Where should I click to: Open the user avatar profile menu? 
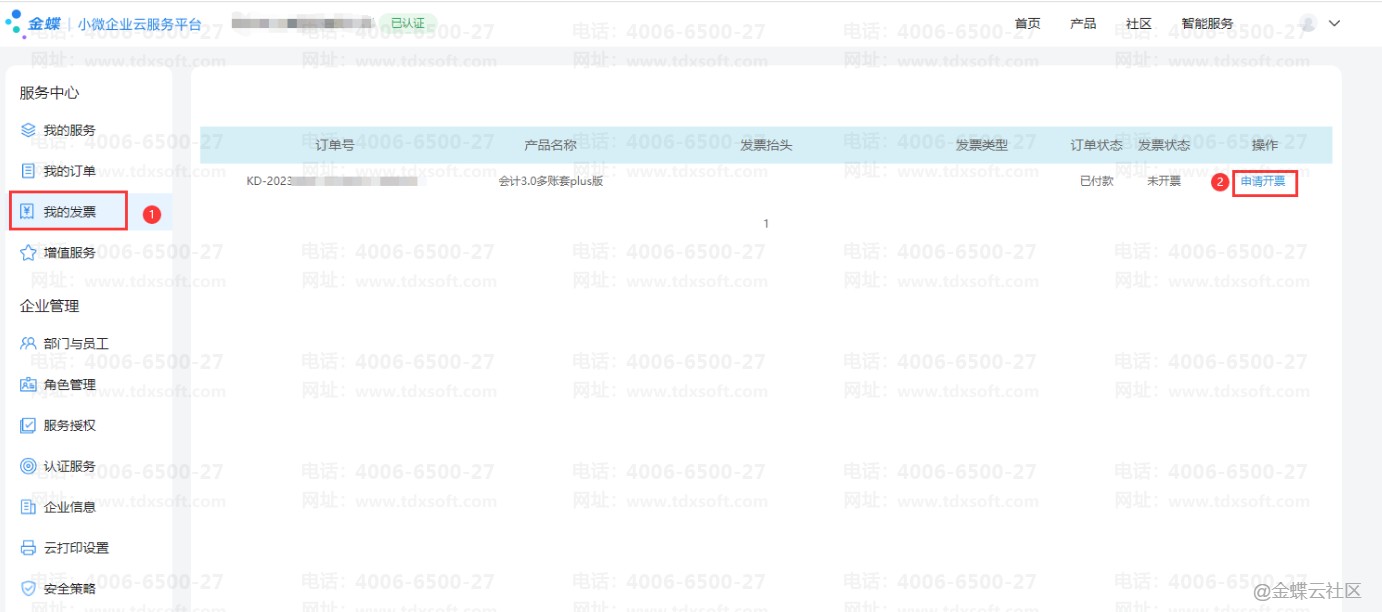point(1308,23)
